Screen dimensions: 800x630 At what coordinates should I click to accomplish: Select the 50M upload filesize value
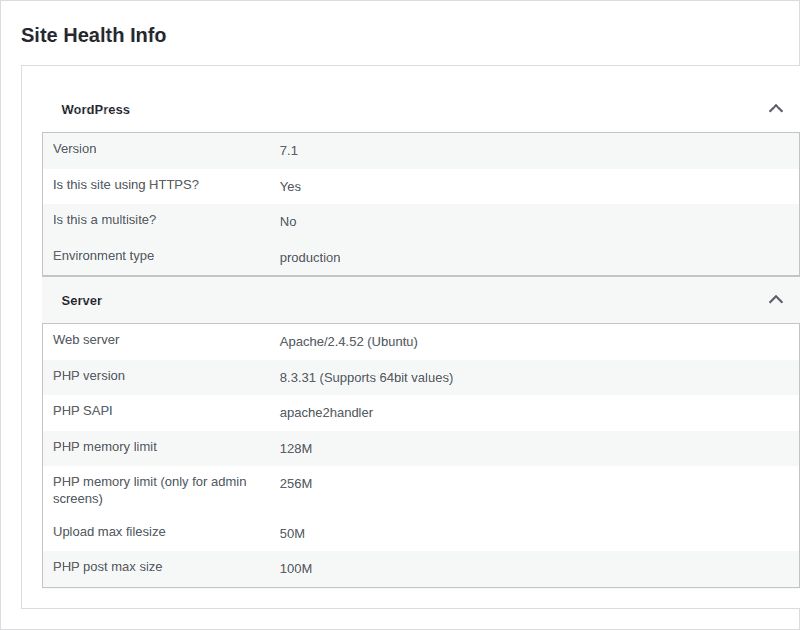pos(292,534)
